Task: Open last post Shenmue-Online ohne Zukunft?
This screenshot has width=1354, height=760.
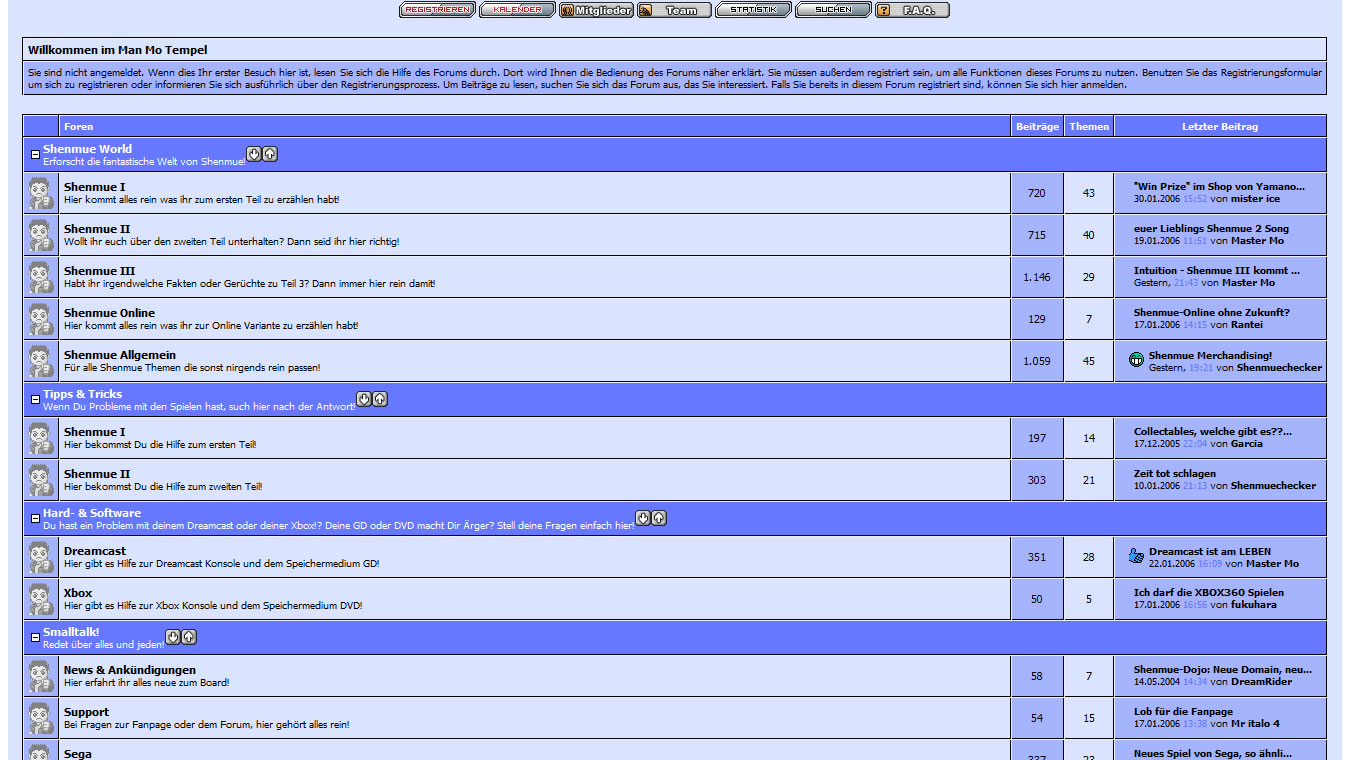Action: pos(1212,312)
